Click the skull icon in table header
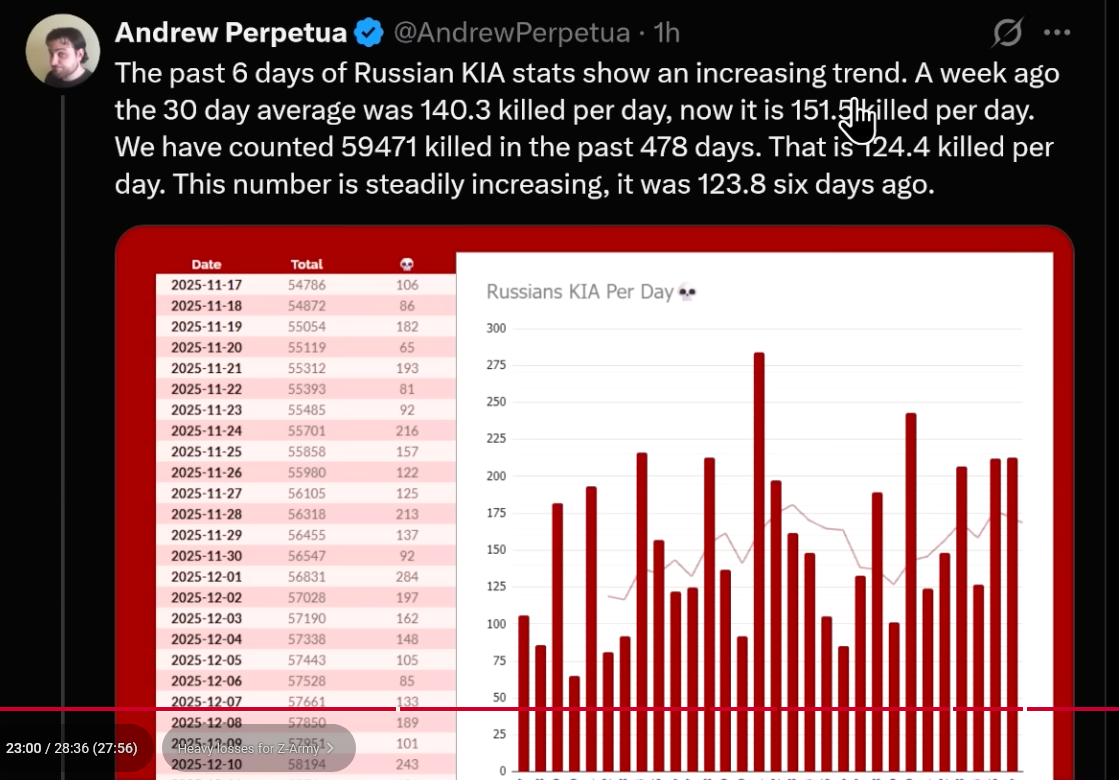This screenshot has width=1119, height=780. 406,265
